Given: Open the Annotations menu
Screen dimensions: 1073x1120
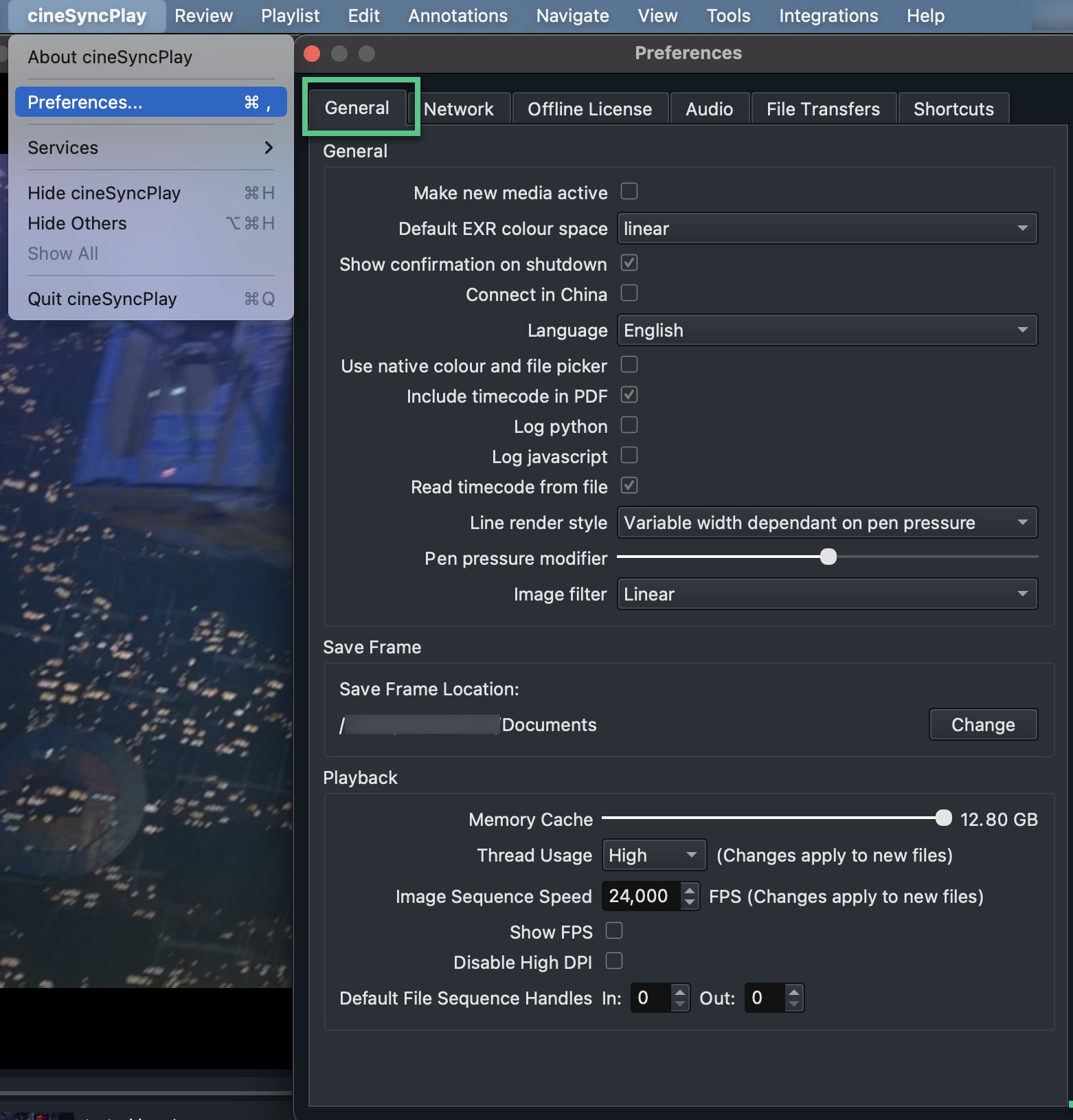Looking at the screenshot, I should (x=458, y=16).
